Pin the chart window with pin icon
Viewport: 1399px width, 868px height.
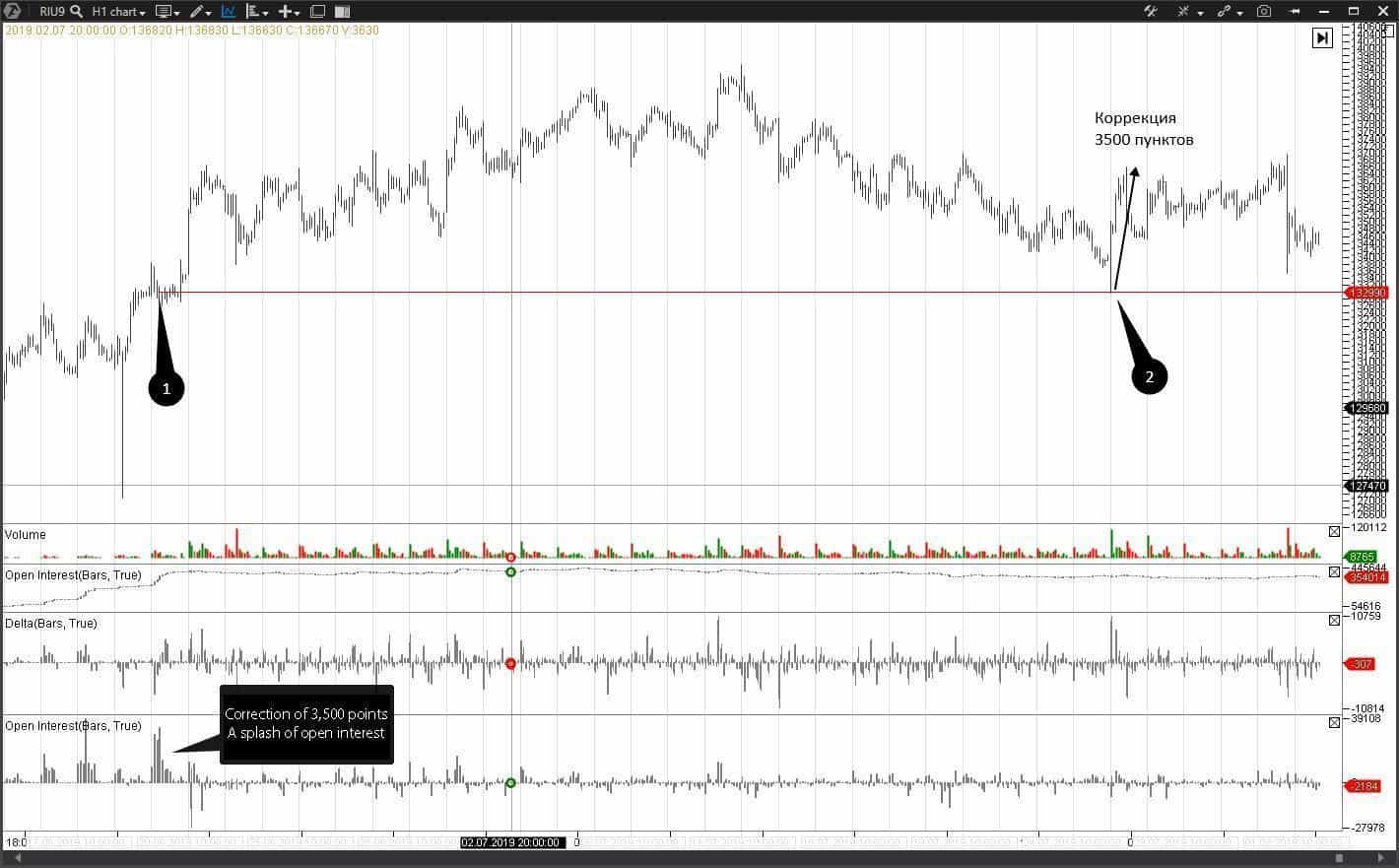(1294, 12)
